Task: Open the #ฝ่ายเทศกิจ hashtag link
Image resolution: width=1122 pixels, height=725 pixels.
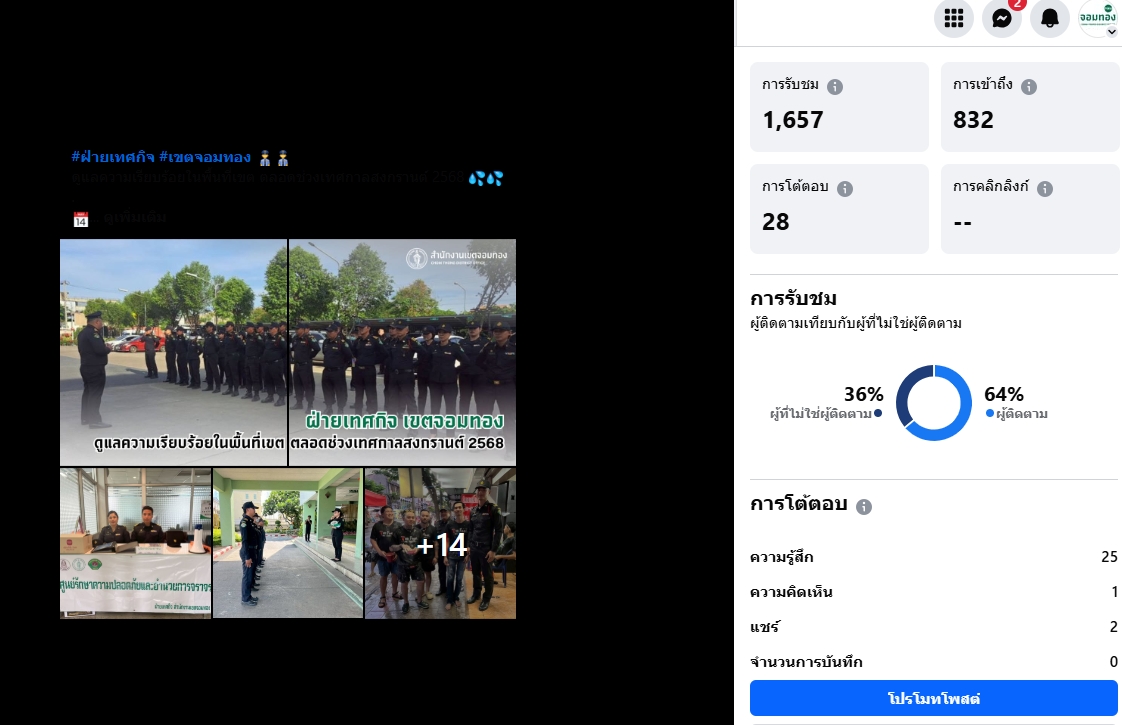Action: pos(113,157)
